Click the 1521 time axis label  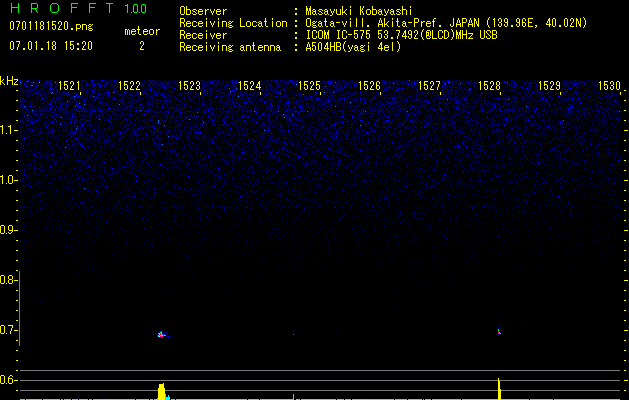(69, 86)
